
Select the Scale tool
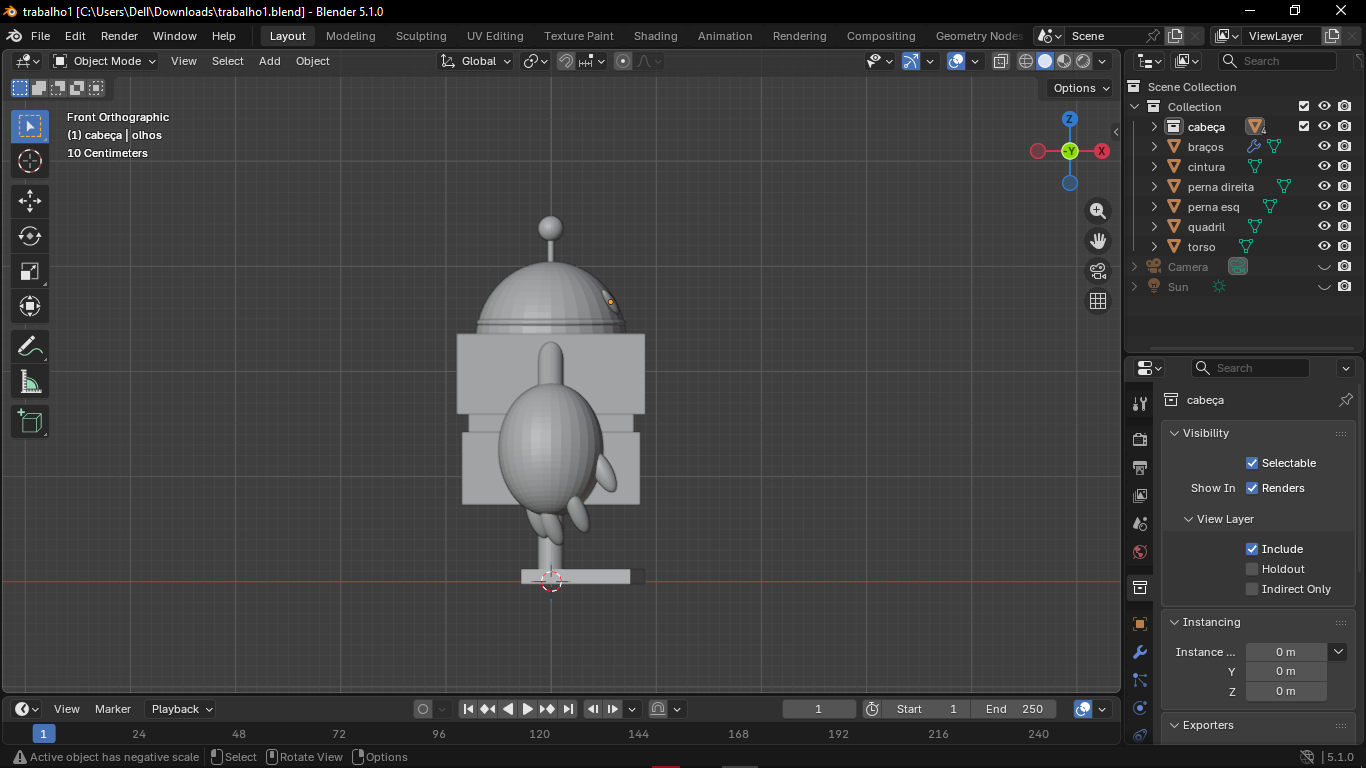tap(30, 271)
